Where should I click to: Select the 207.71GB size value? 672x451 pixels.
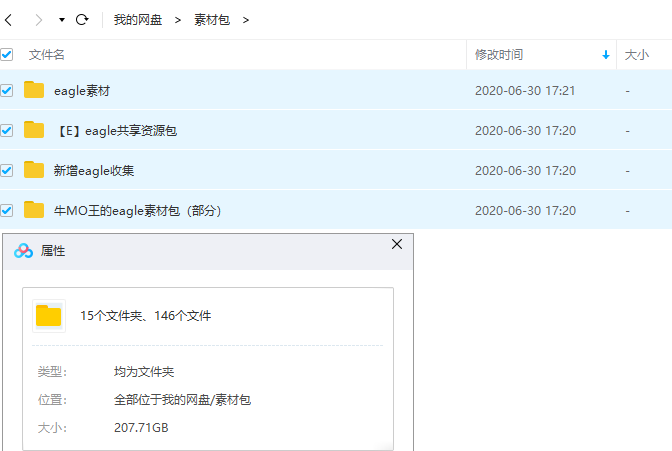[x=141, y=428]
